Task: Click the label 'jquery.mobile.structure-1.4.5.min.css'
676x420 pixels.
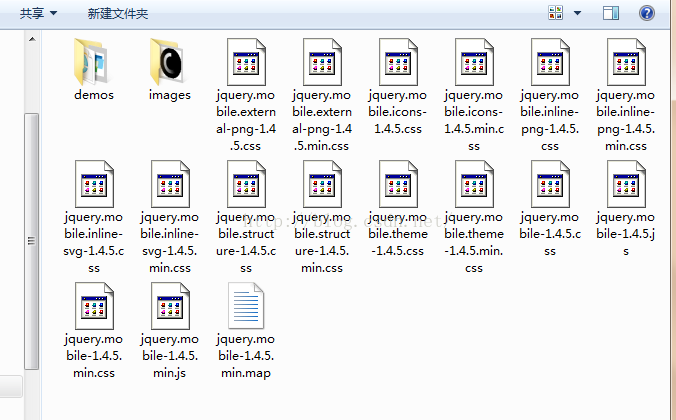Action: [322, 242]
